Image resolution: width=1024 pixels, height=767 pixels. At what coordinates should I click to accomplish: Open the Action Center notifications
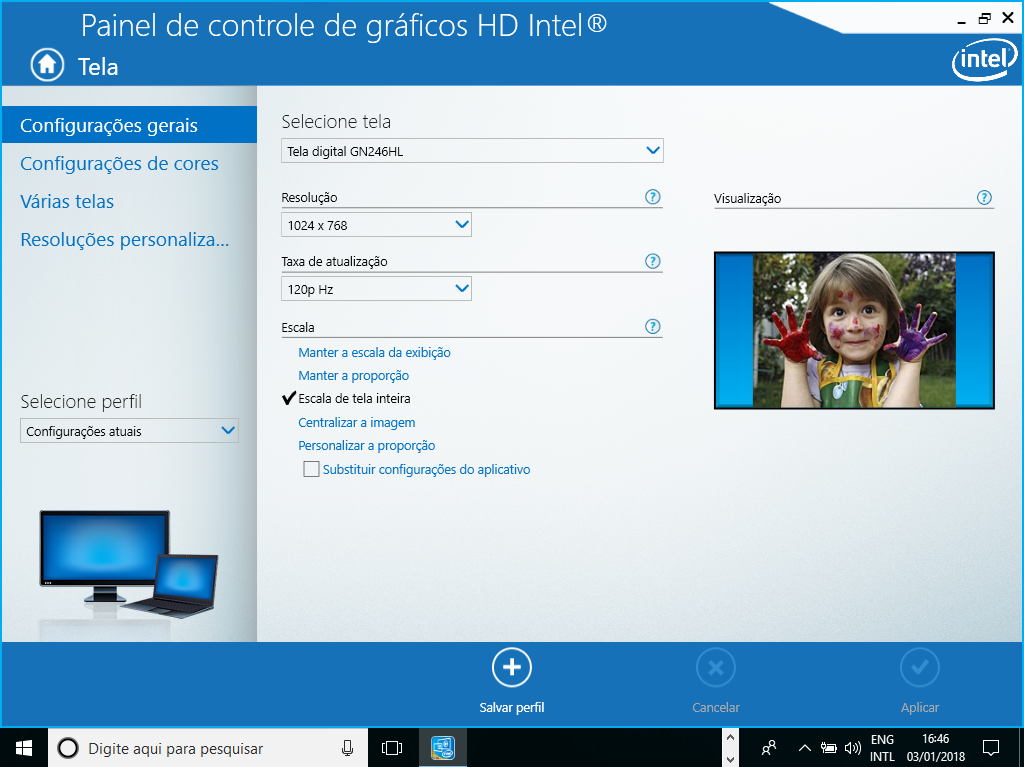(991, 748)
